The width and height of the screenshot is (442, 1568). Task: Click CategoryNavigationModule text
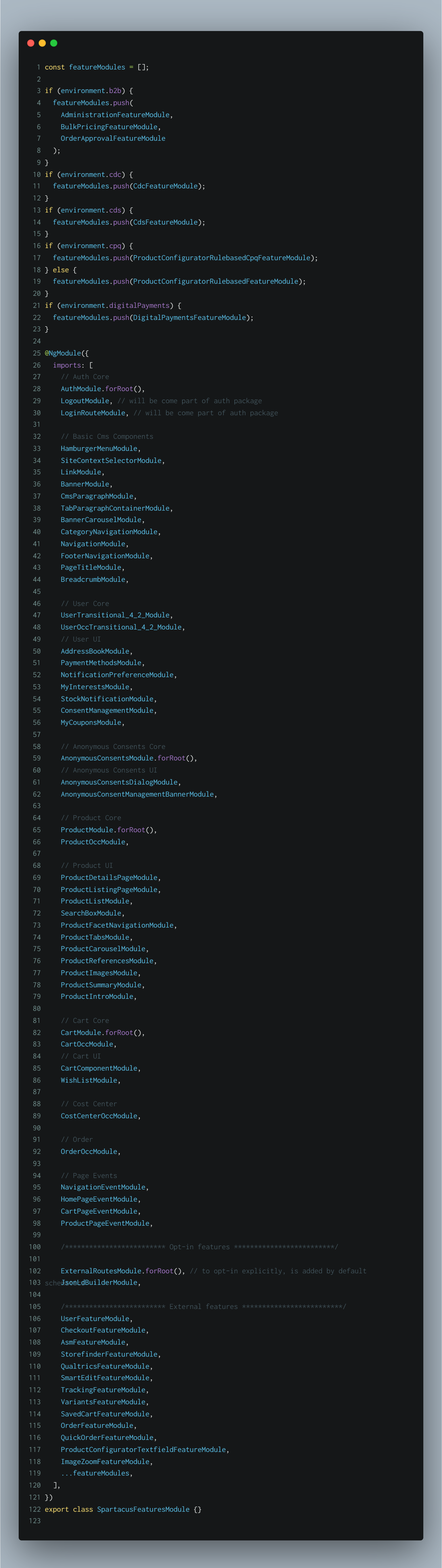click(109, 532)
